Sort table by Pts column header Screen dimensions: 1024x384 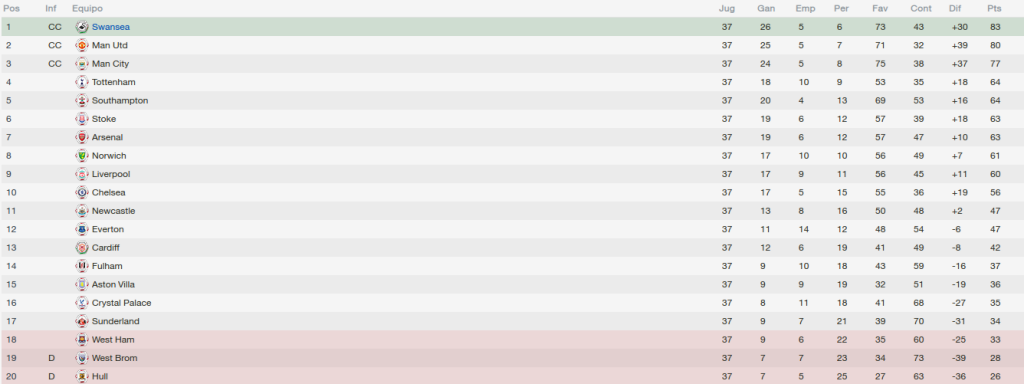click(x=994, y=8)
